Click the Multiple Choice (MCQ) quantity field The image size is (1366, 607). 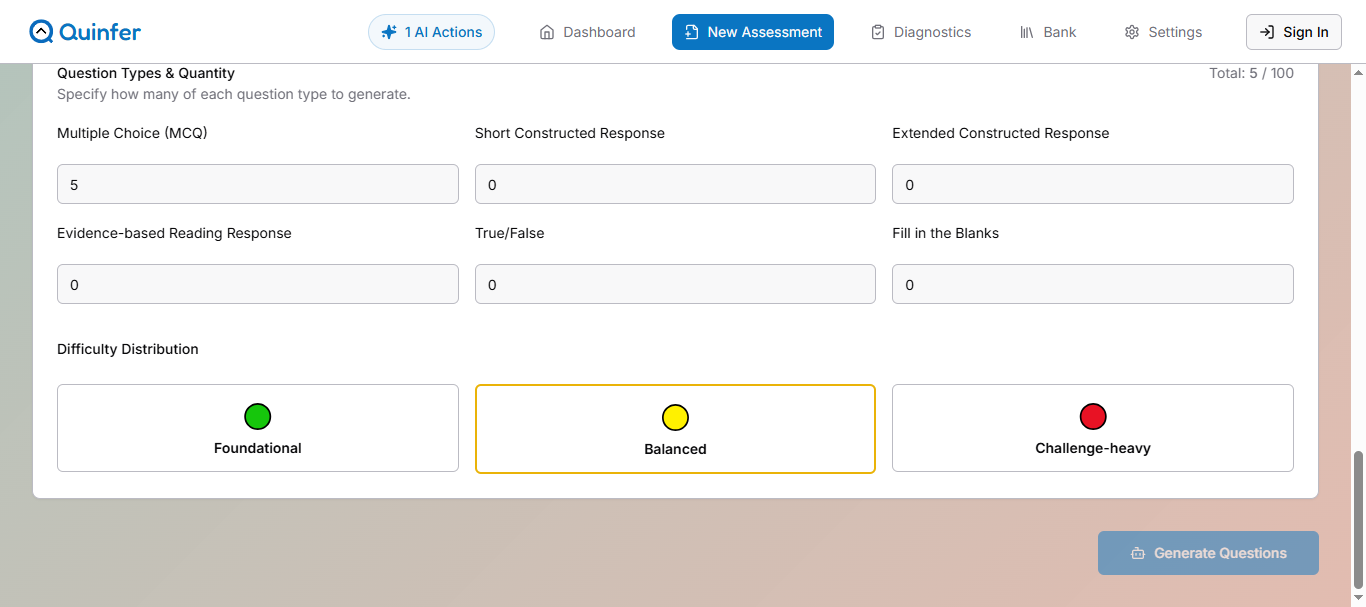click(x=258, y=185)
